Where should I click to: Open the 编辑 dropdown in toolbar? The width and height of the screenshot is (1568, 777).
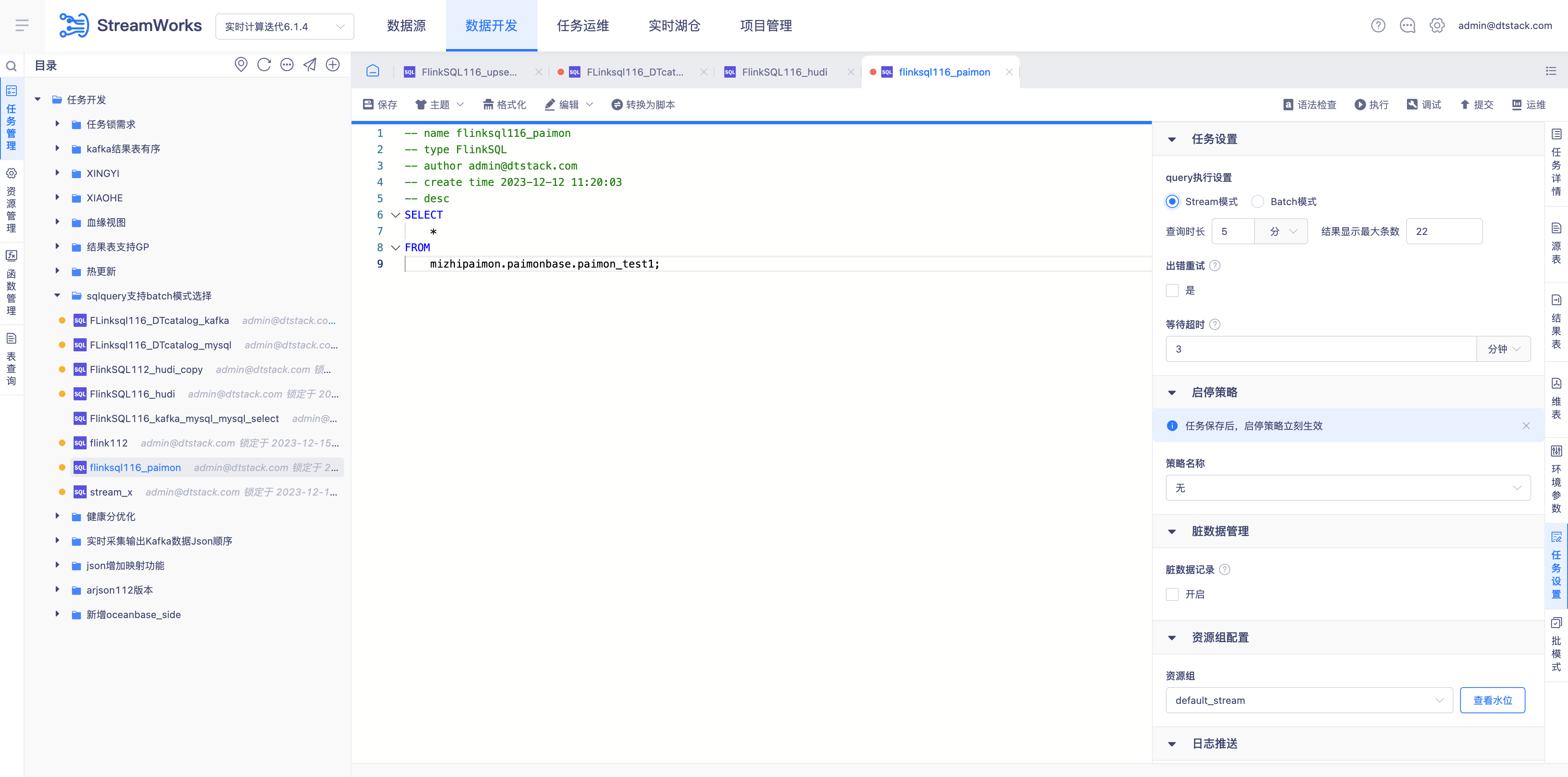click(569, 105)
